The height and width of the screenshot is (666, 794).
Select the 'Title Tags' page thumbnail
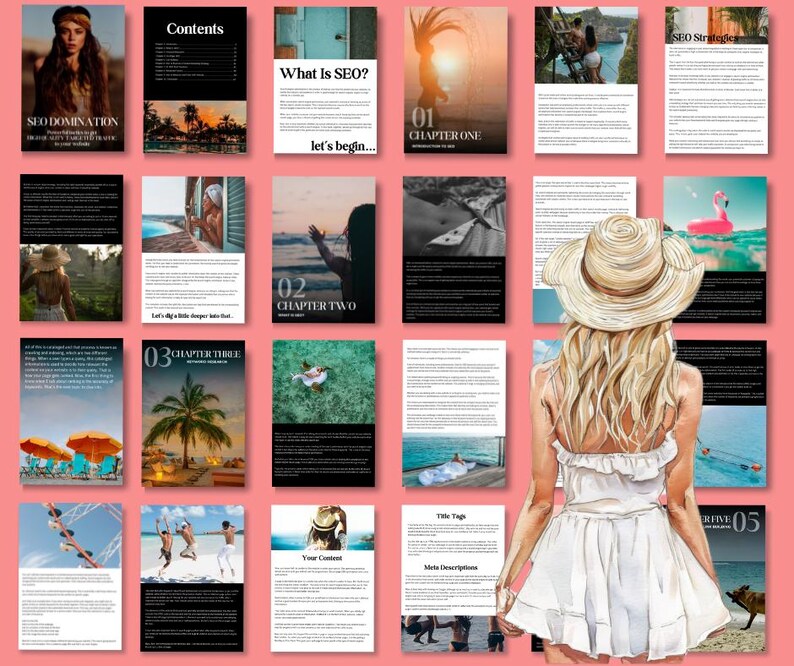pos(453,578)
